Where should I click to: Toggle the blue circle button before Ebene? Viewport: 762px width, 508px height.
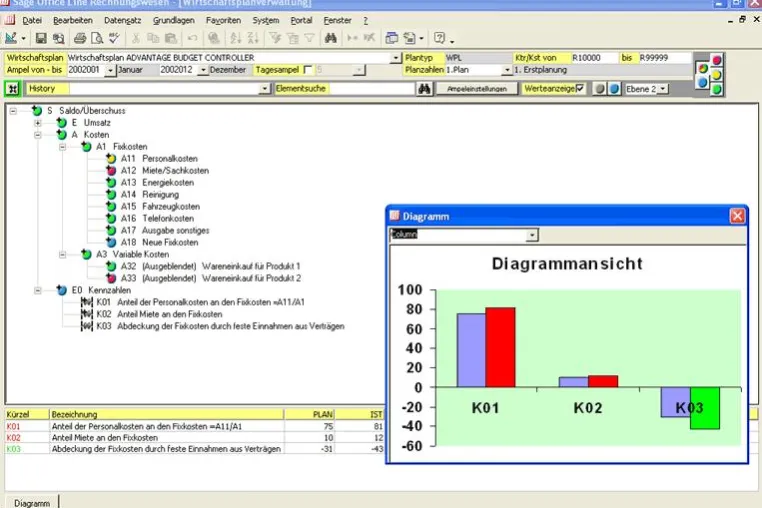tap(614, 89)
